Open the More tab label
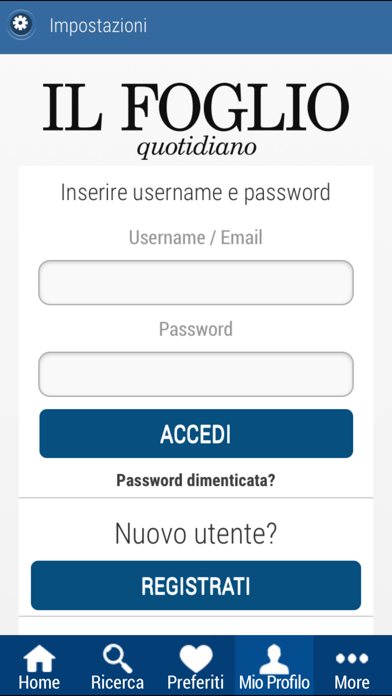392x696 pixels. point(352,682)
